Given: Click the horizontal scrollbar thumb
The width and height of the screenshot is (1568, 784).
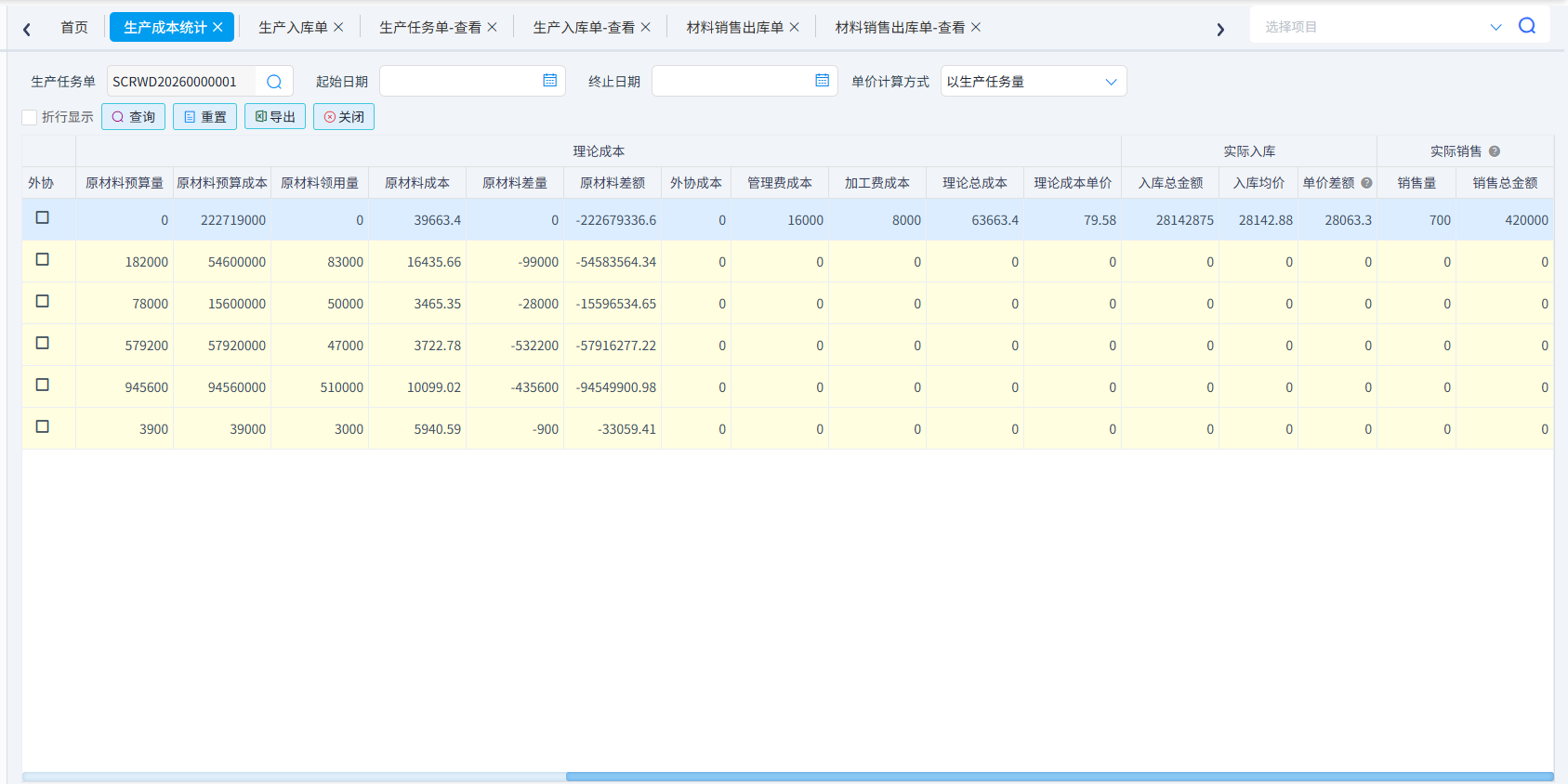Looking at the screenshot, I should 1060,777.
